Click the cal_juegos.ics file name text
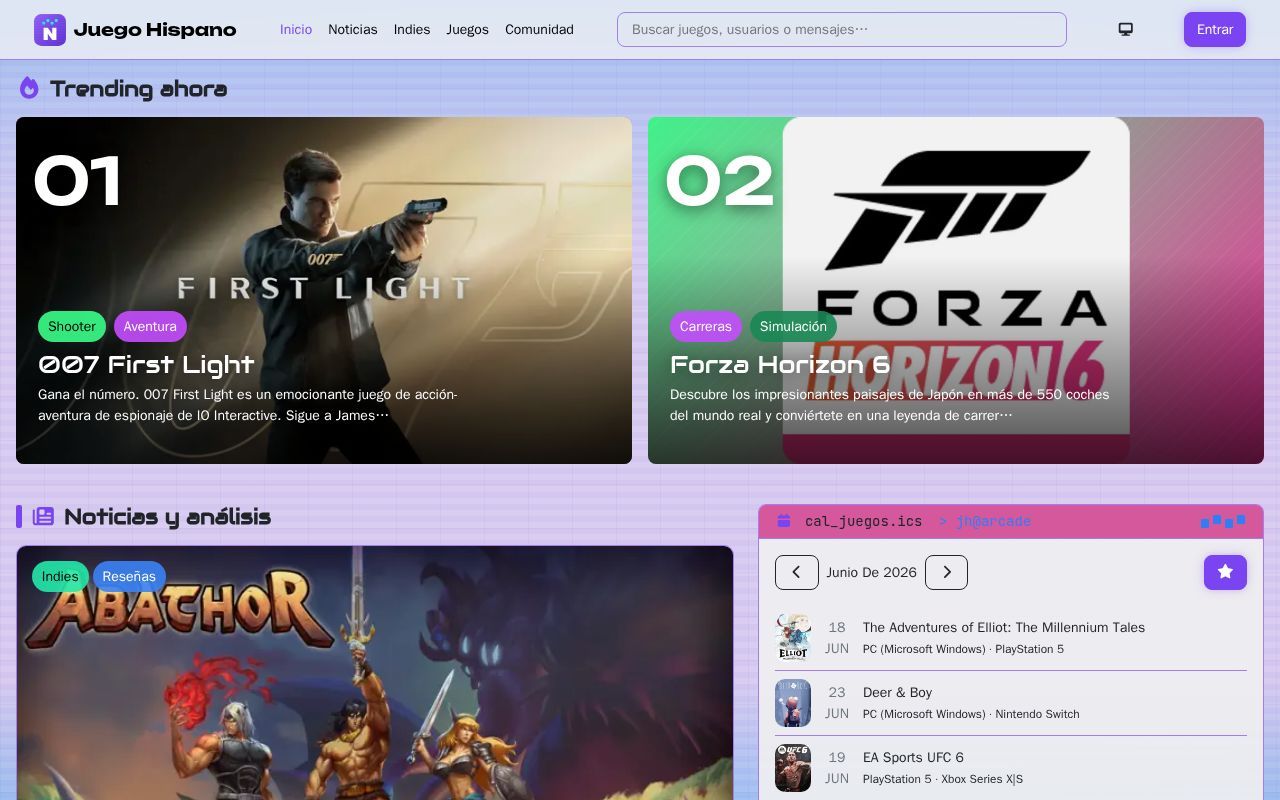 pyautogui.click(x=863, y=521)
